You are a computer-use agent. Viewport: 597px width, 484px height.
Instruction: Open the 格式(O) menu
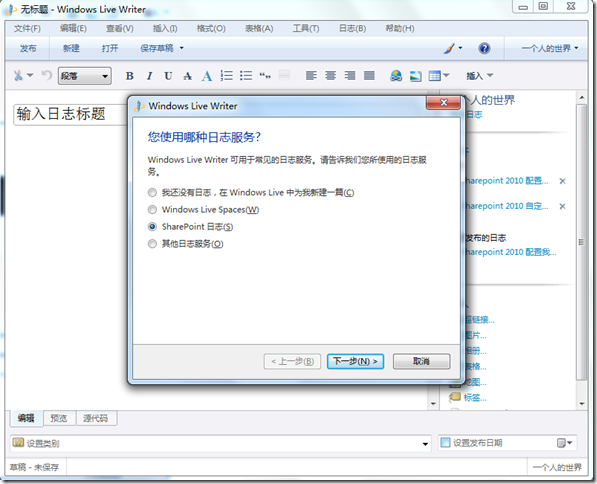[211, 29]
